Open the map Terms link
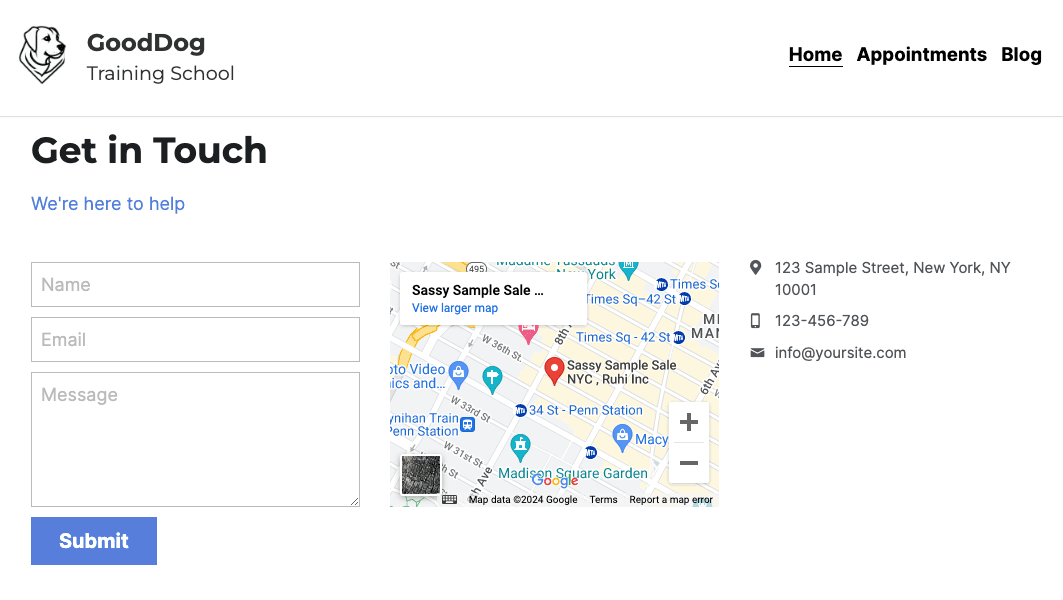1063x600 pixels. click(x=603, y=500)
